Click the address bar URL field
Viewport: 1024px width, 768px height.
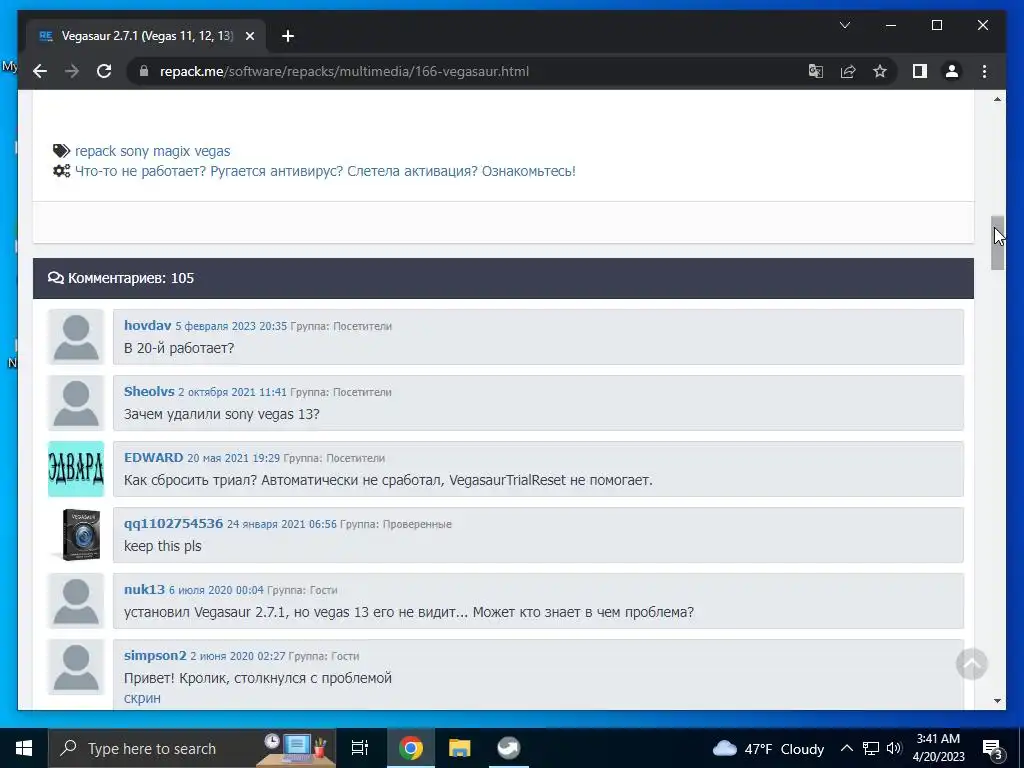[x=344, y=71]
